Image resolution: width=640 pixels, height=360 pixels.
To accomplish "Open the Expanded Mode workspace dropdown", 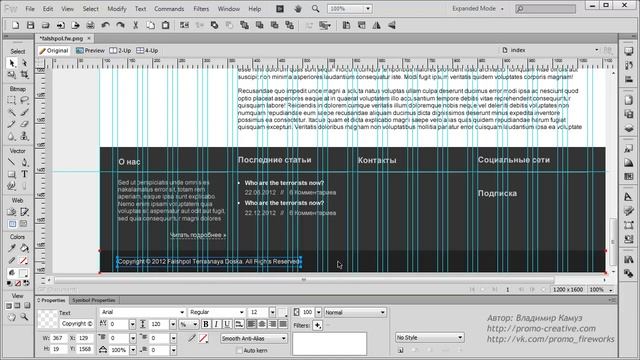I will [x=478, y=9].
